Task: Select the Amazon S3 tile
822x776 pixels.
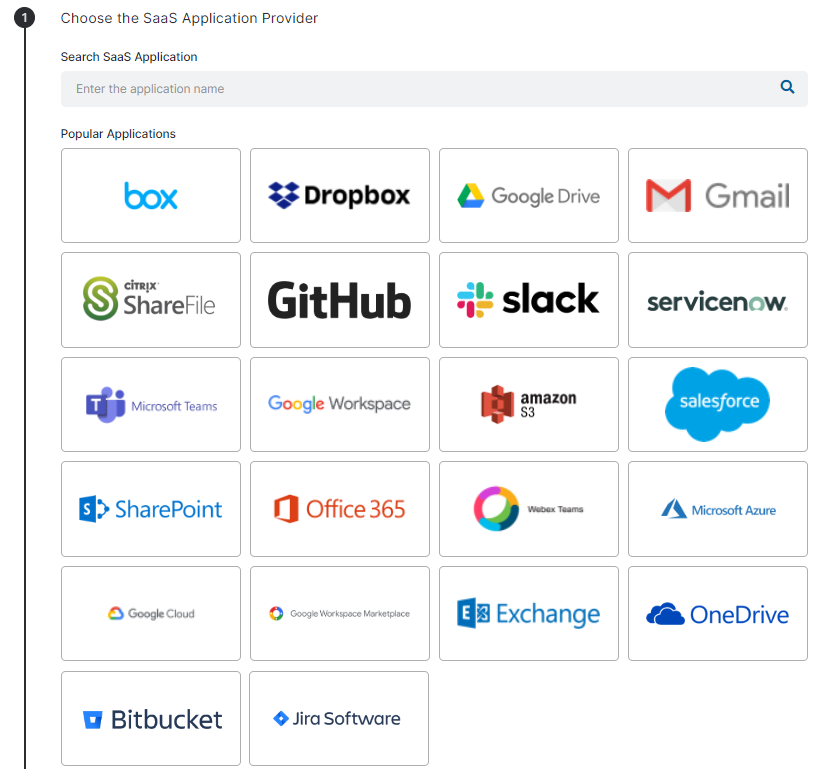Action: tap(529, 404)
